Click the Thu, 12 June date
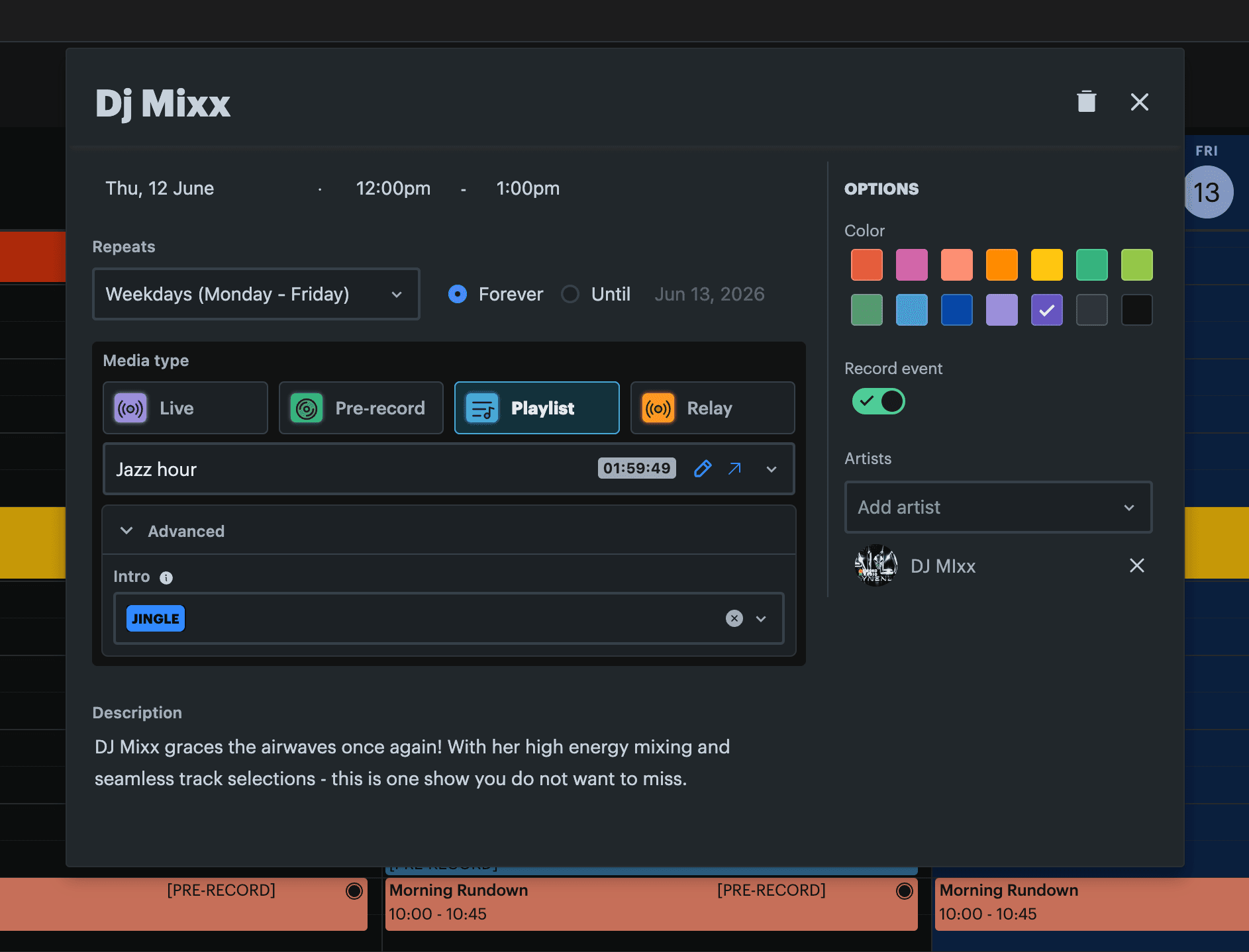The width and height of the screenshot is (1249, 952). point(160,189)
